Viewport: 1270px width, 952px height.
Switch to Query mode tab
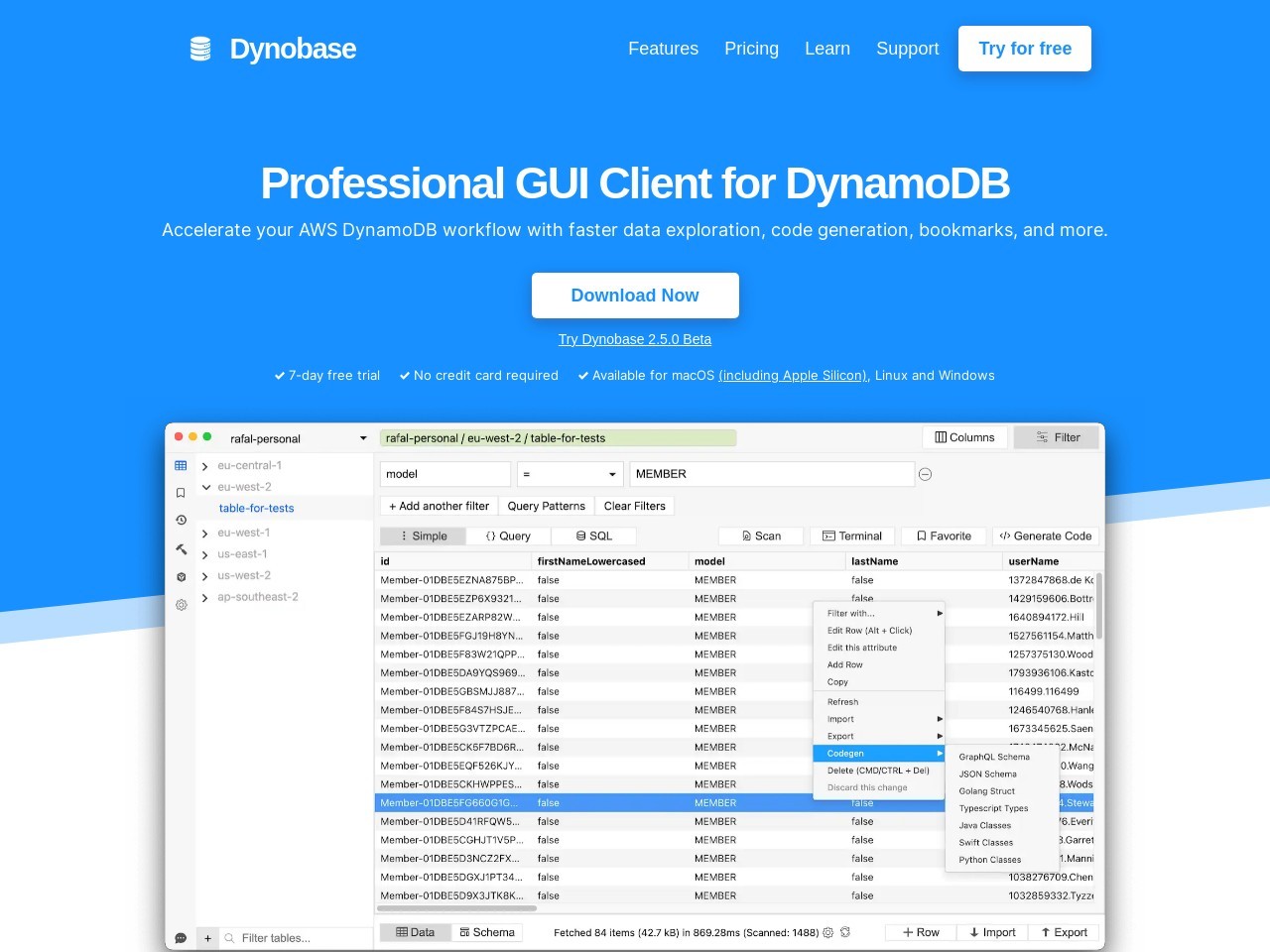click(508, 535)
